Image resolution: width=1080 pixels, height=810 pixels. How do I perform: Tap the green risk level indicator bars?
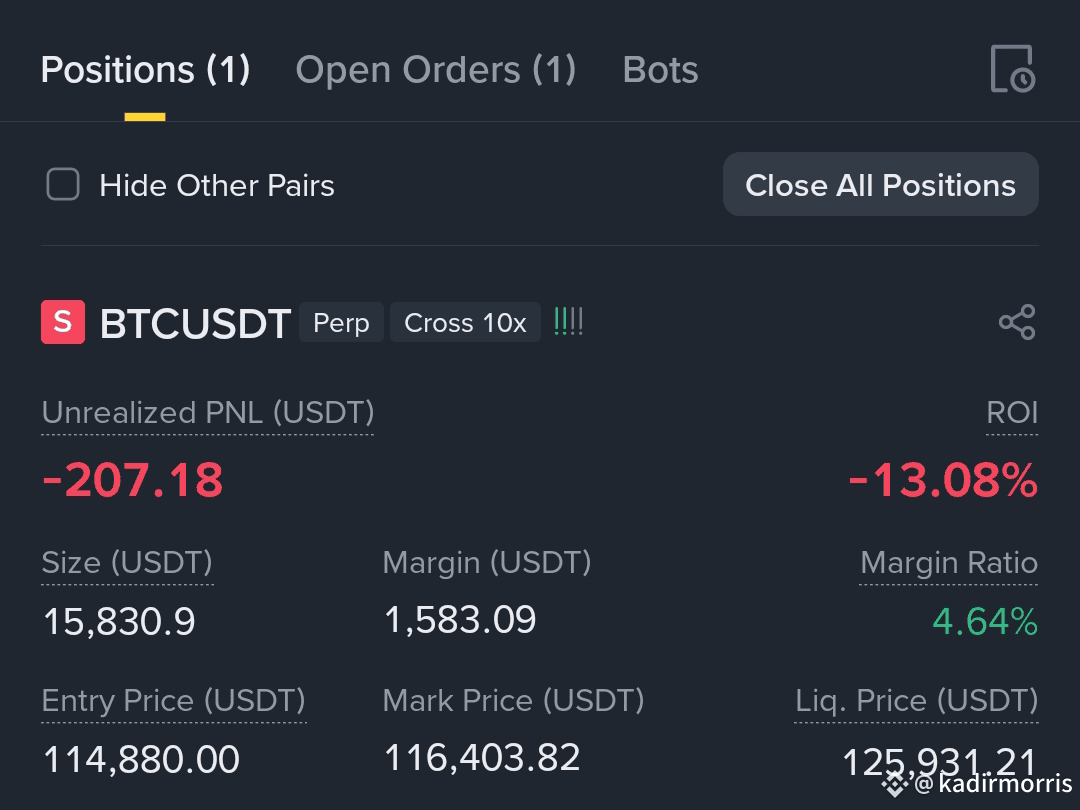coord(568,322)
